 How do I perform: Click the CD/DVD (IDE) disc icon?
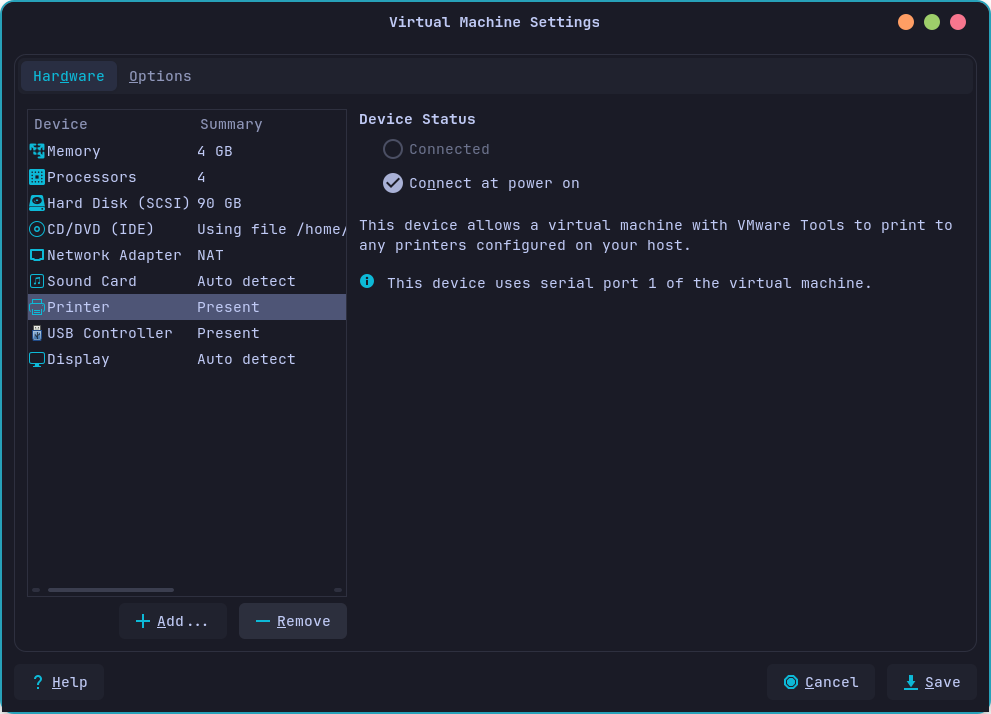[38, 229]
